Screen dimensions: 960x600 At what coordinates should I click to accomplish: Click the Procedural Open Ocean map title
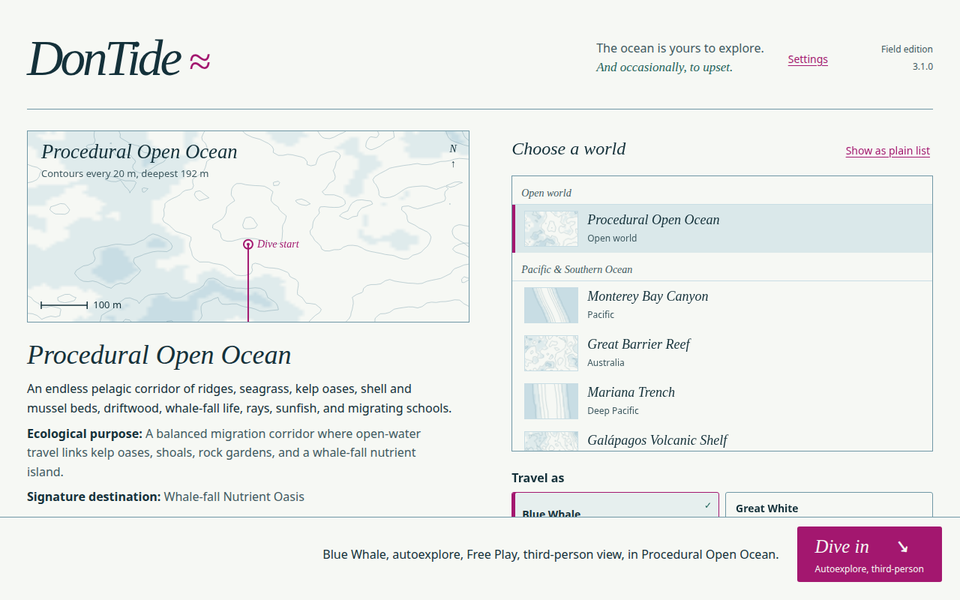139,152
